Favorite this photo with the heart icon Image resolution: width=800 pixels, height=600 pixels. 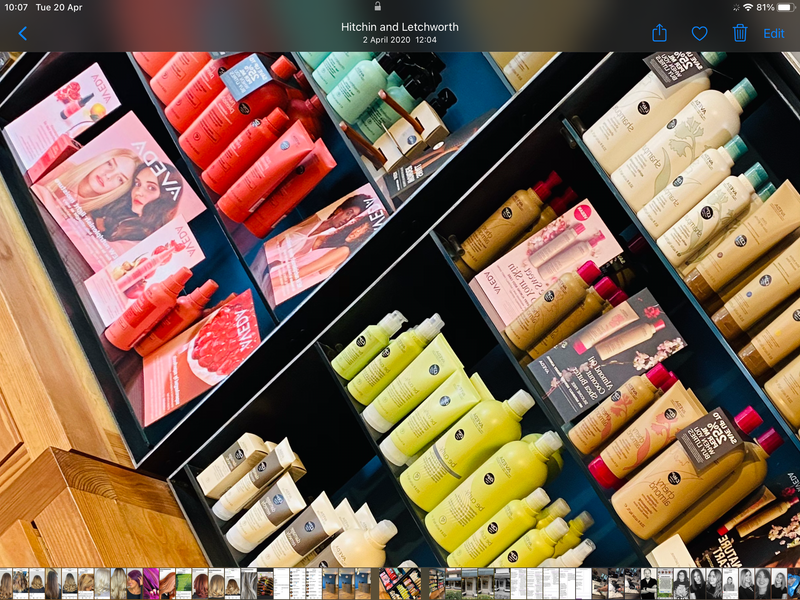699,33
